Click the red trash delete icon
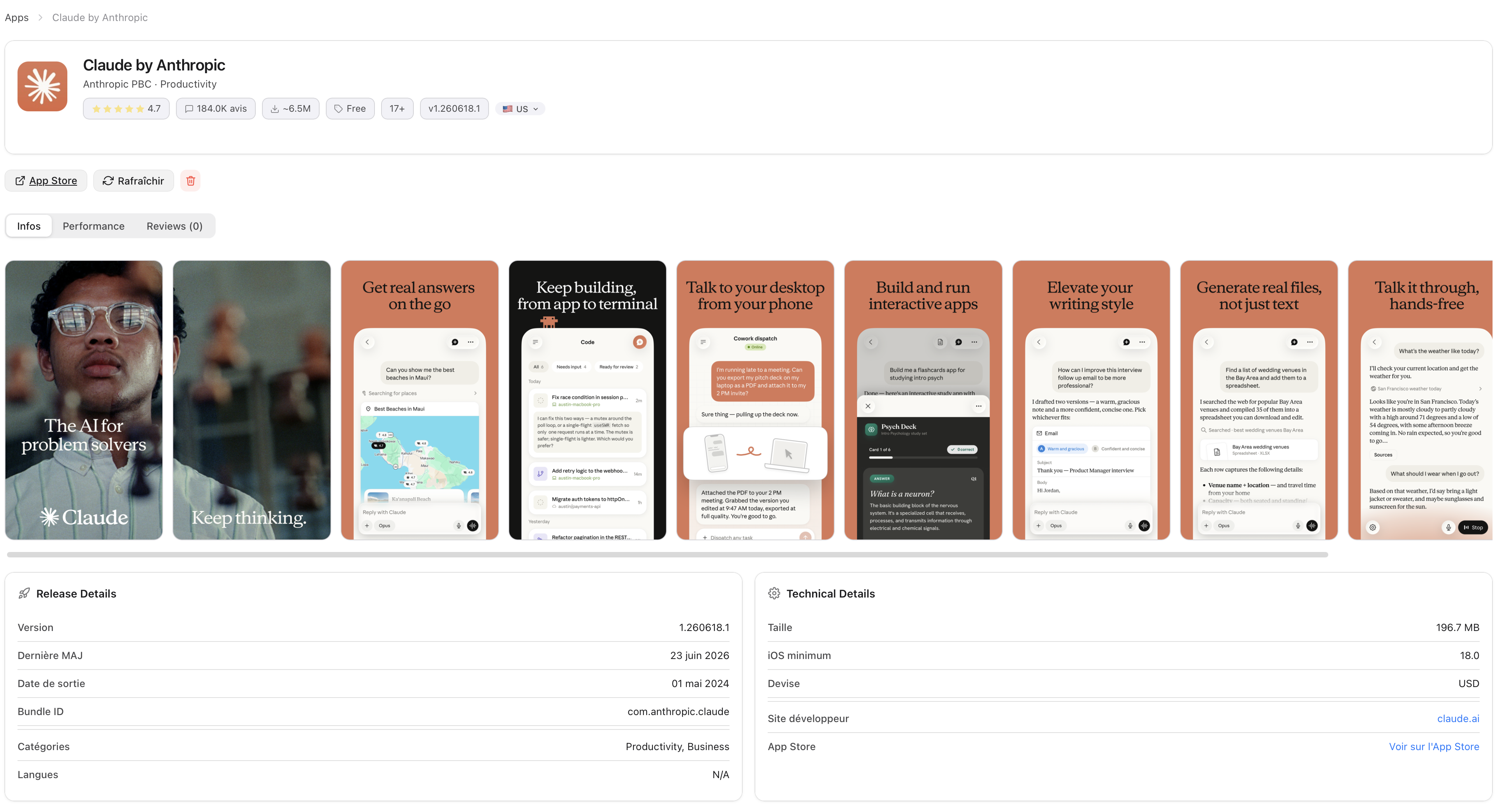1505x812 pixels. [190, 181]
